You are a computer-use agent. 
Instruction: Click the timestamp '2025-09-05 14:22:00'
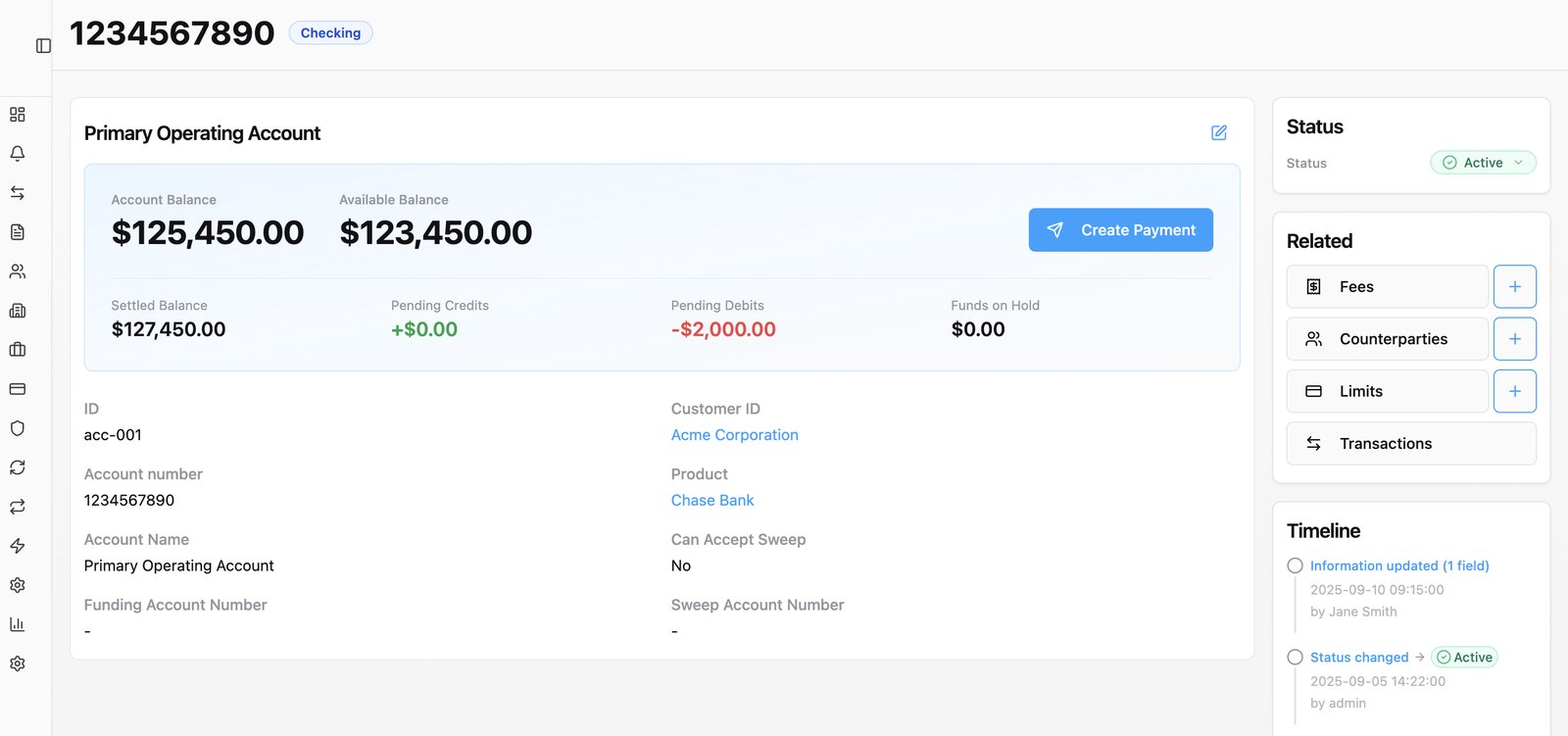1378,681
